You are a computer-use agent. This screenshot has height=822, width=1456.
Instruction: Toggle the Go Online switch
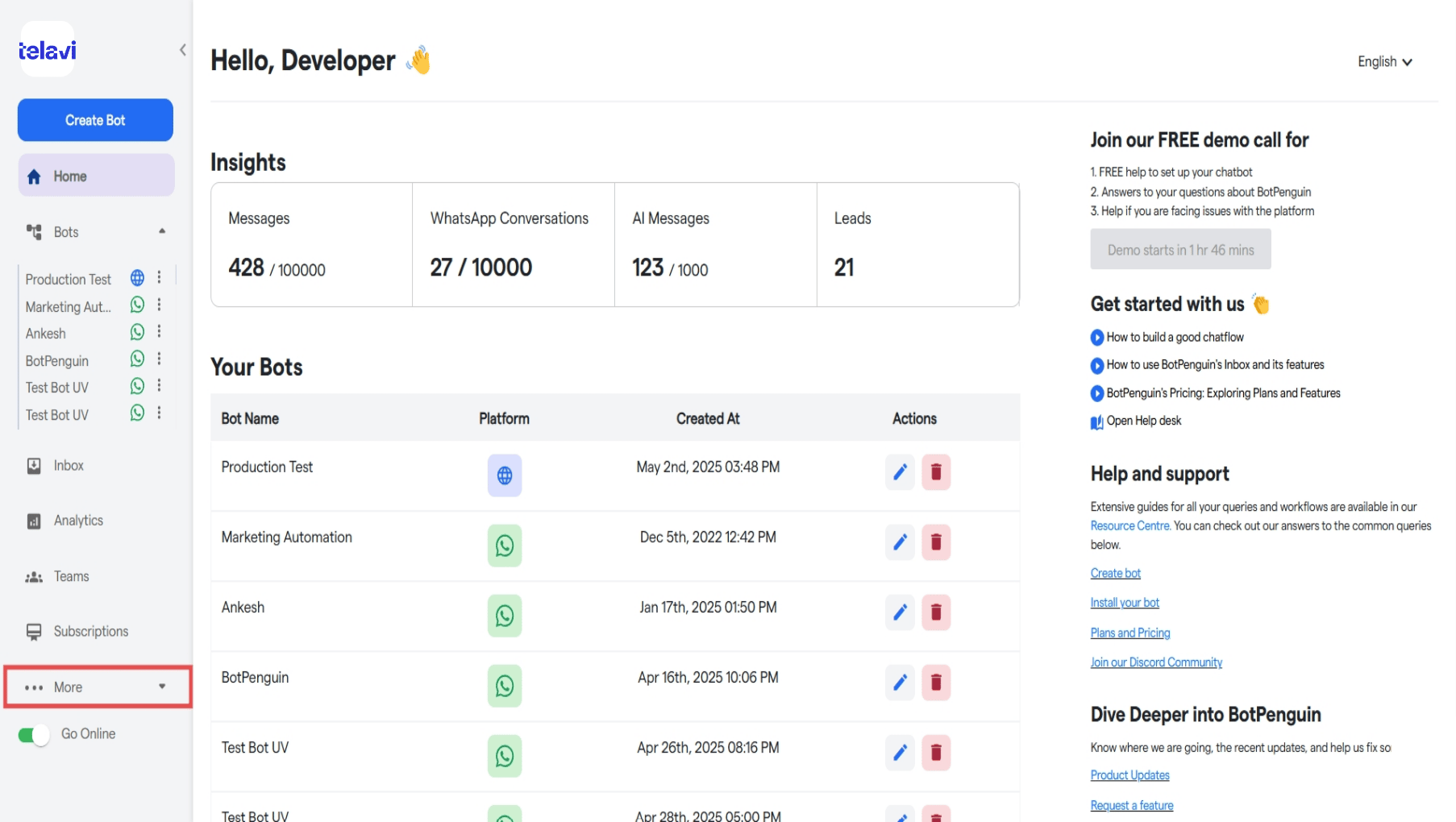(34, 735)
